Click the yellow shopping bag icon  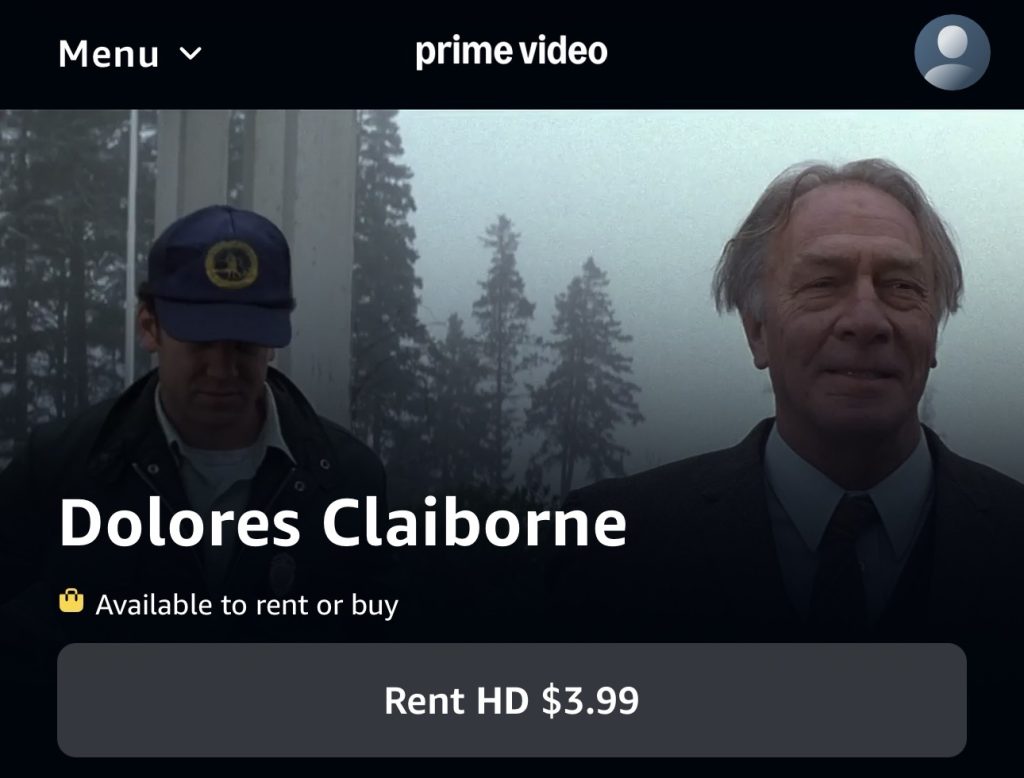click(x=71, y=600)
